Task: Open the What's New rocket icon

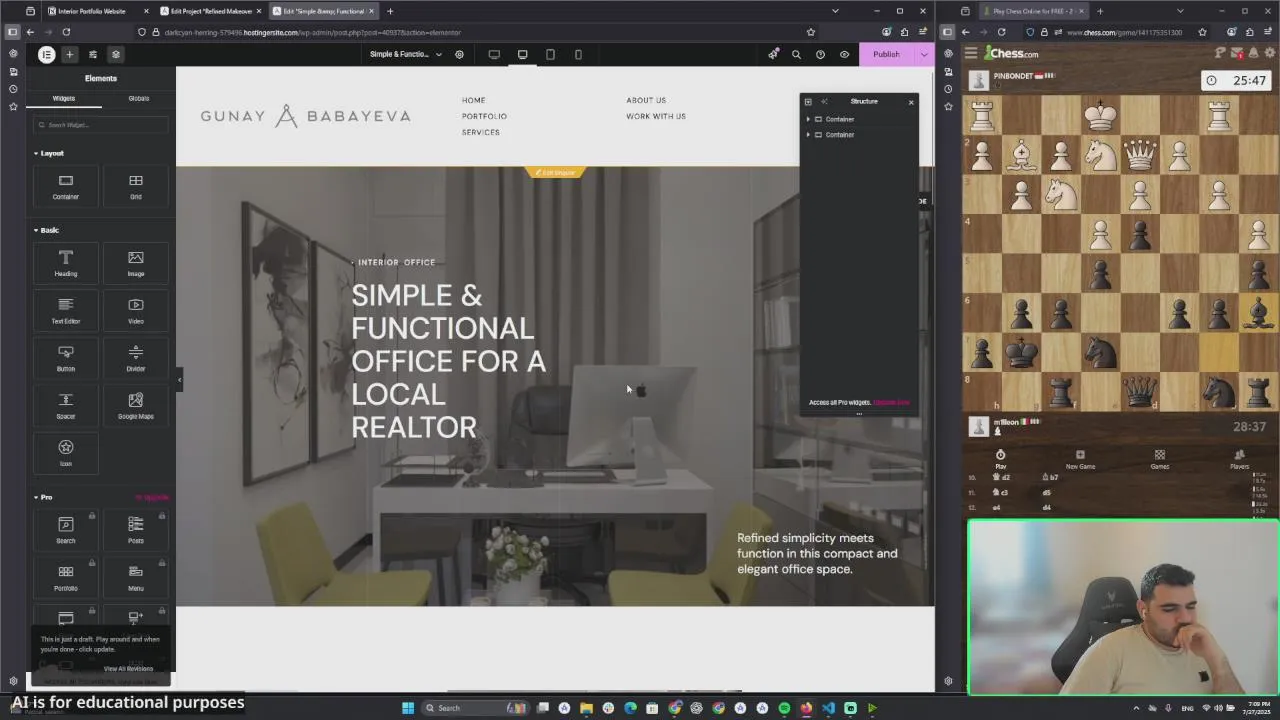Action: [x=773, y=54]
